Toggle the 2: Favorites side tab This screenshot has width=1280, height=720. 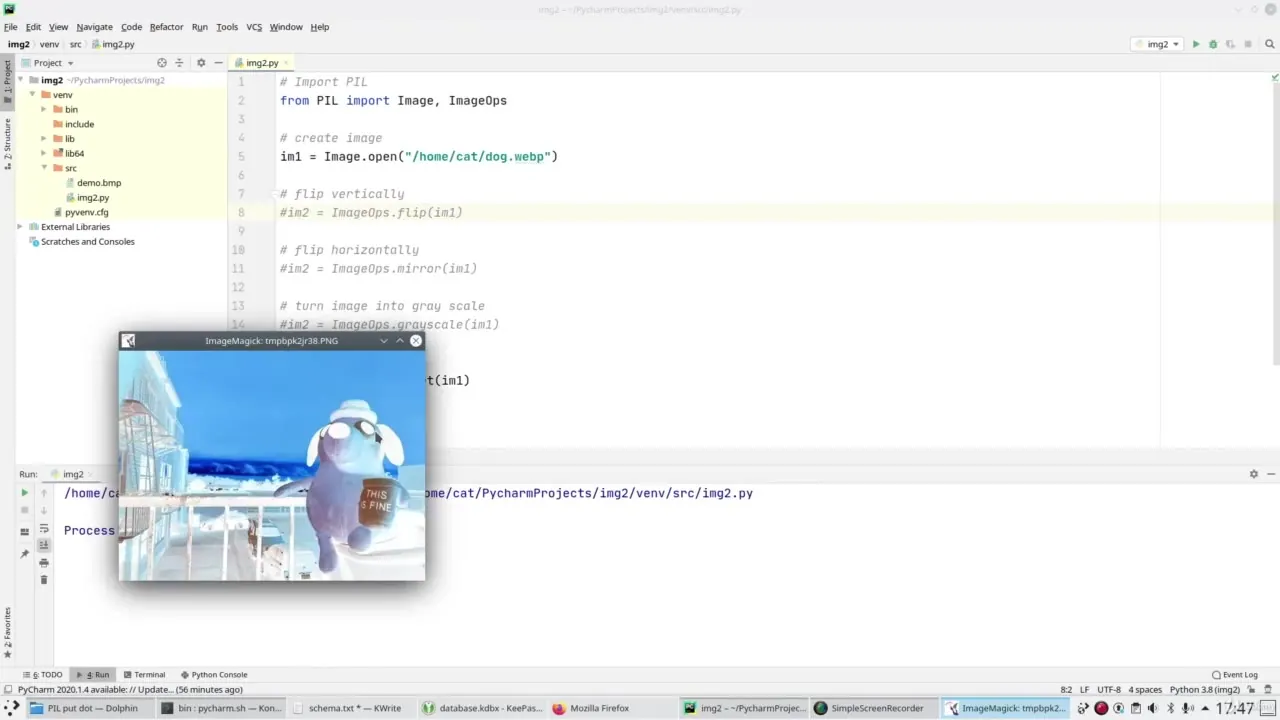(7, 632)
